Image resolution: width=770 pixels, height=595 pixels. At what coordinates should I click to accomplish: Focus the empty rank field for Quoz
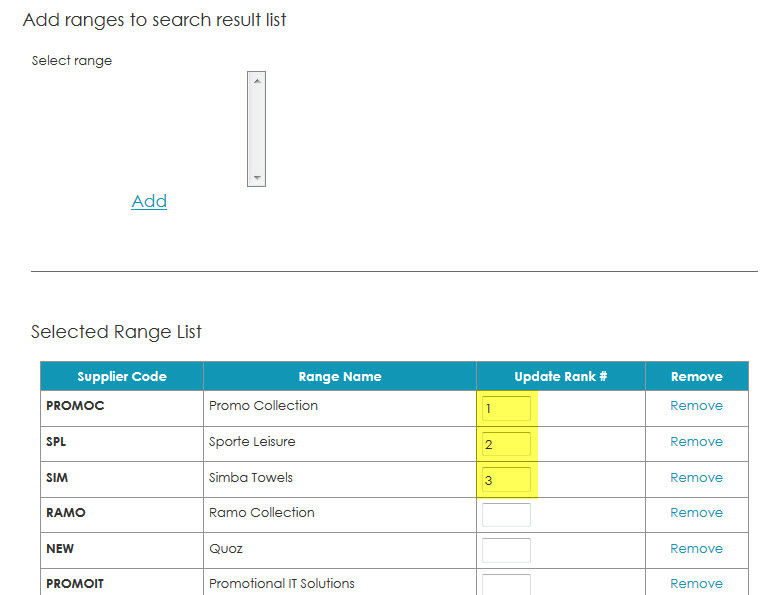click(506, 550)
